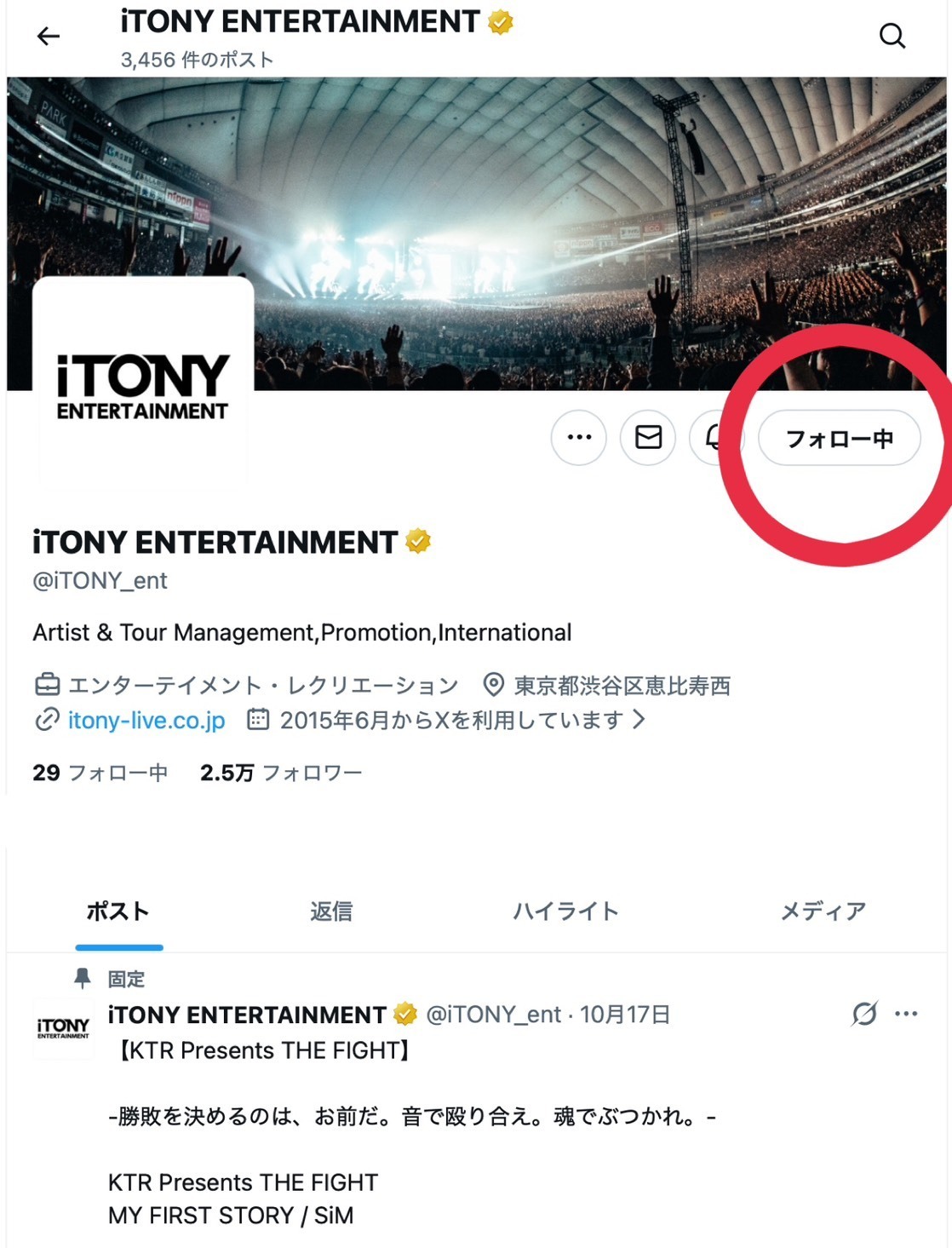Open search with the magnifier icon
Viewport: 952px width, 1248px height.
tap(892, 36)
